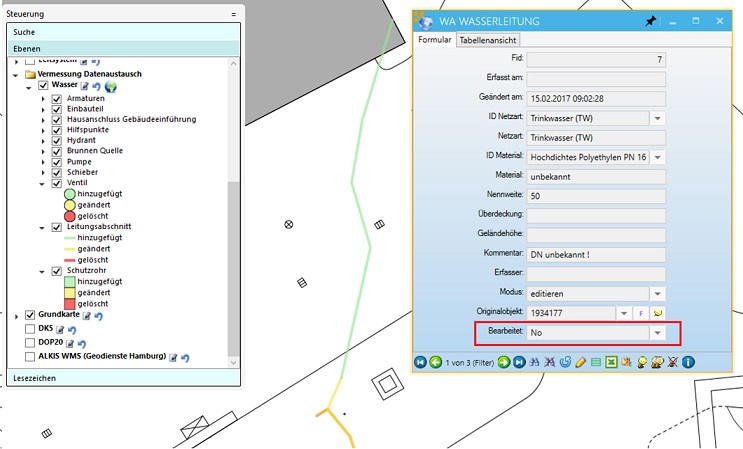This screenshot has height=449, width=743.
Task: Pin the WA Wasserleitung window
Action: coord(651,21)
